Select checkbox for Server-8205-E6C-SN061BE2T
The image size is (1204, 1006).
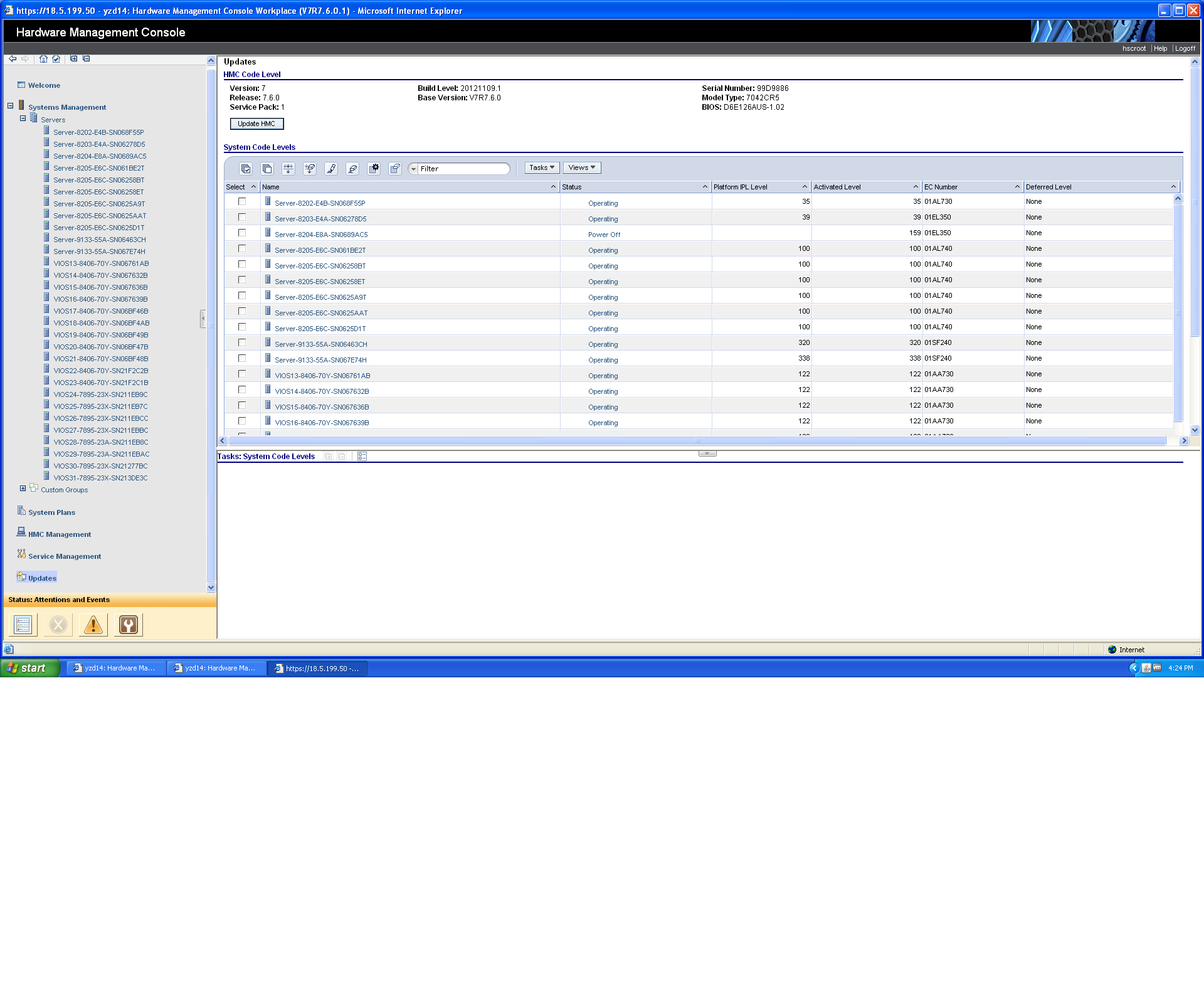pos(242,249)
